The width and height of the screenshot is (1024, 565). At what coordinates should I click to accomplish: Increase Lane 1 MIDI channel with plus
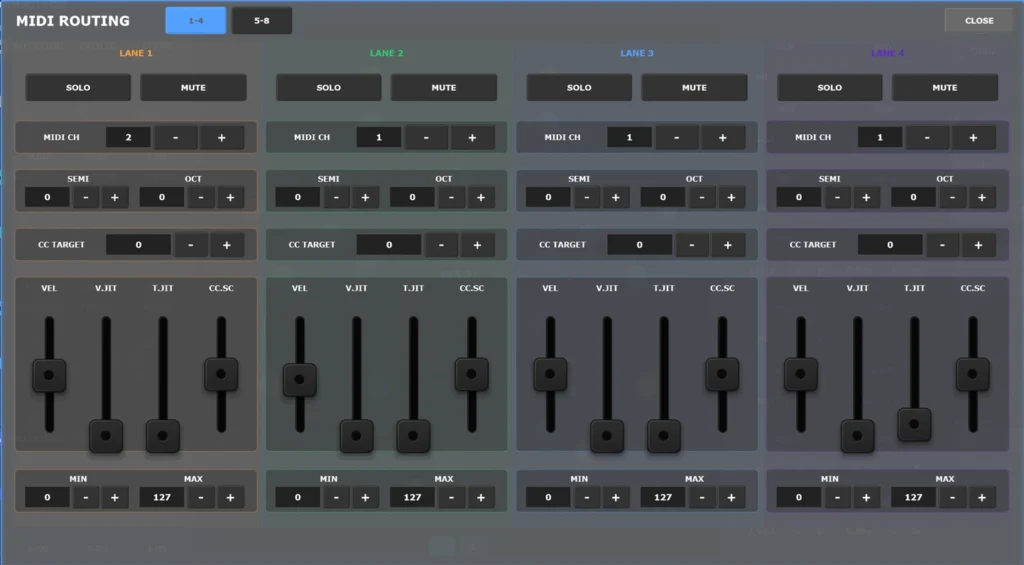point(221,137)
